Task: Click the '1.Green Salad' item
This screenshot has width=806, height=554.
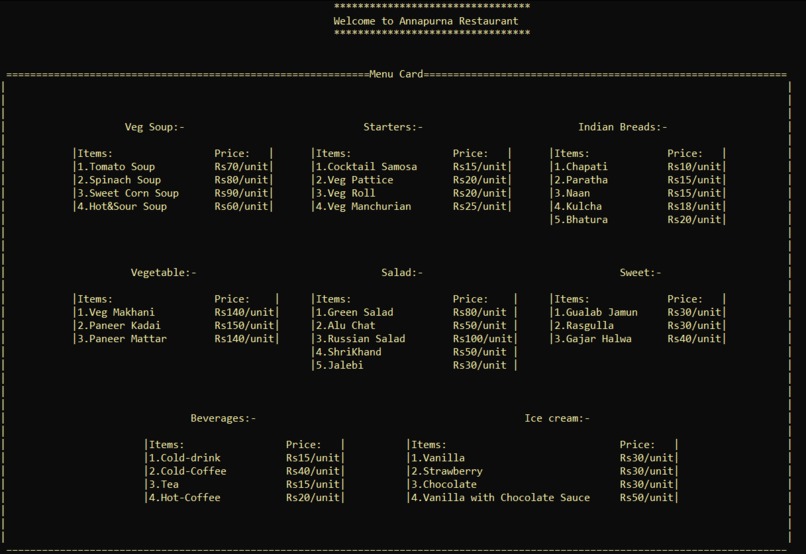Action: (355, 312)
